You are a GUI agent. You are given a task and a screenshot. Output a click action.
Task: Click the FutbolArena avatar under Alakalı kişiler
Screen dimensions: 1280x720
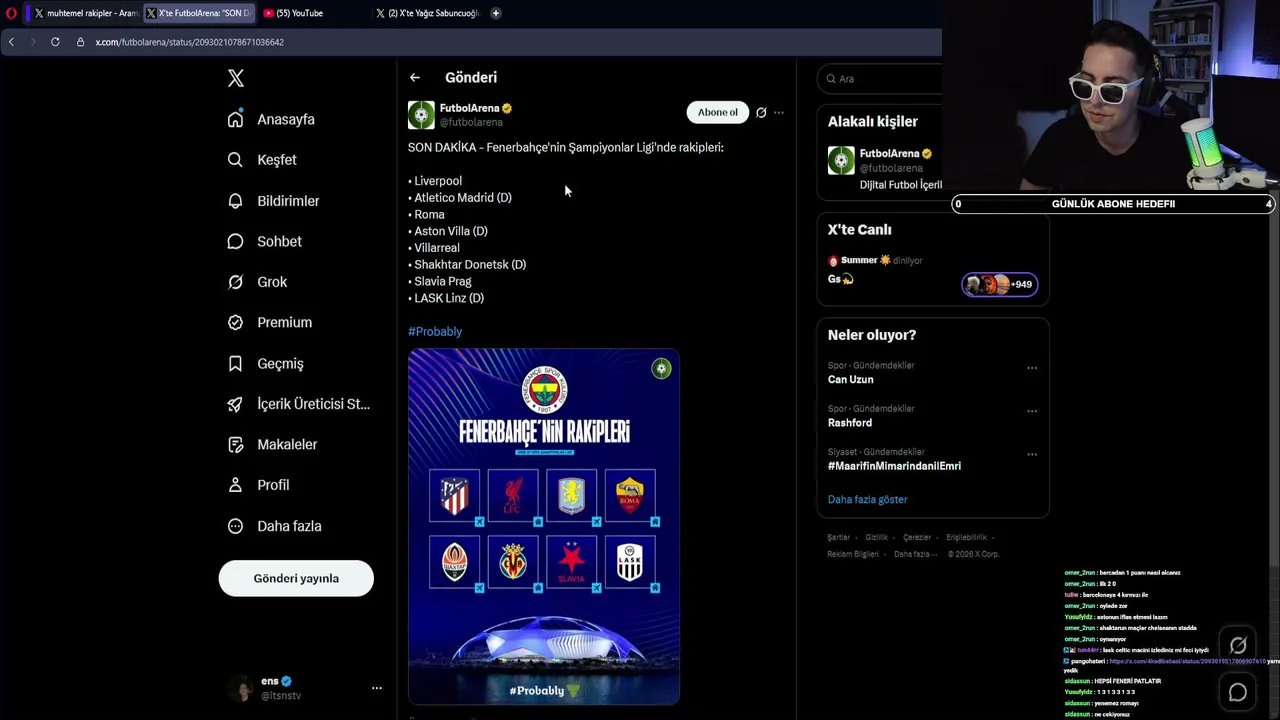tap(841, 160)
